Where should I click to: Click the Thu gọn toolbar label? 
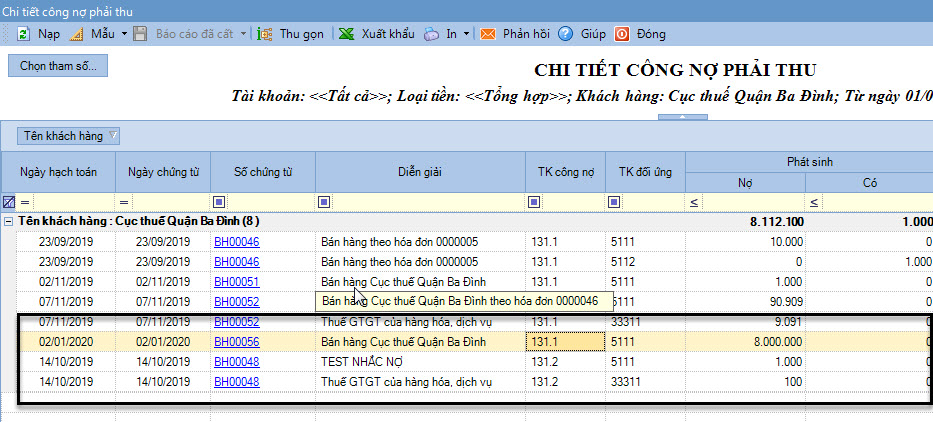click(302, 34)
